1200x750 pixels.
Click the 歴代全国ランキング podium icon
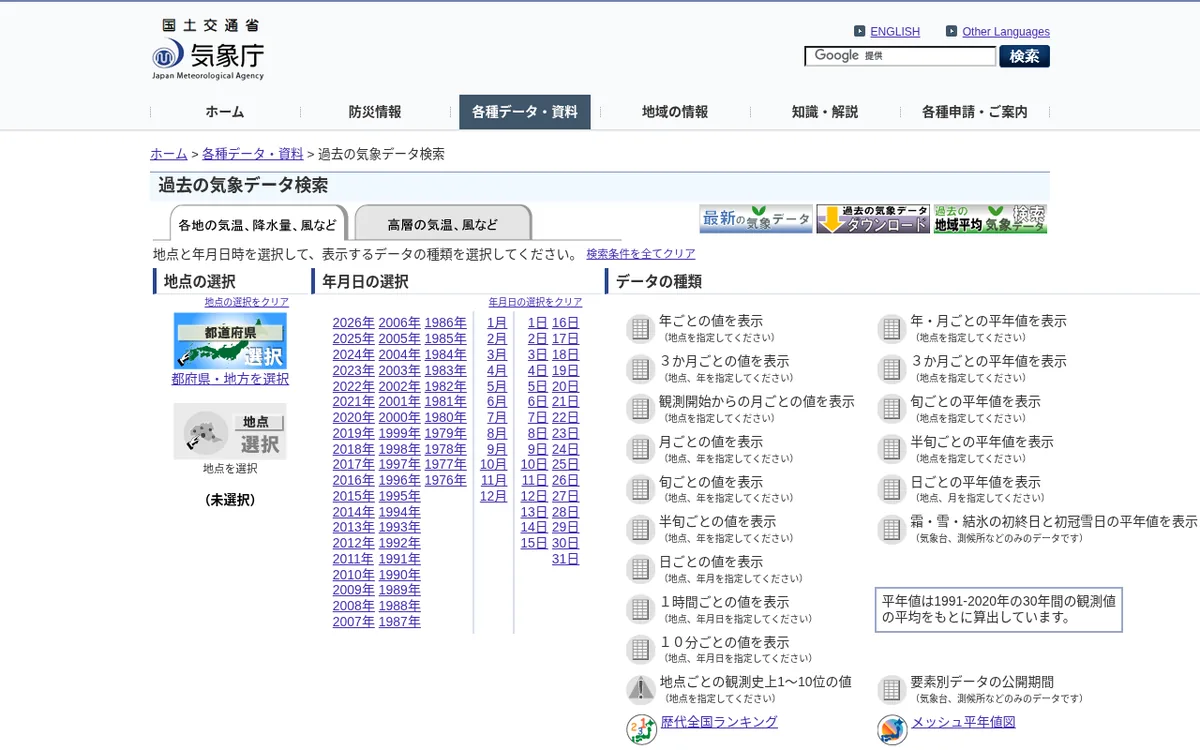[x=641, y=729]
